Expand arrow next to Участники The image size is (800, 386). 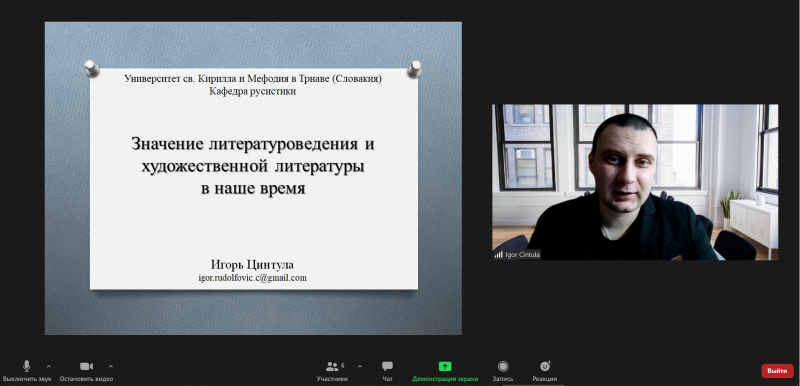pyautogui.click(x=360, y=366)
